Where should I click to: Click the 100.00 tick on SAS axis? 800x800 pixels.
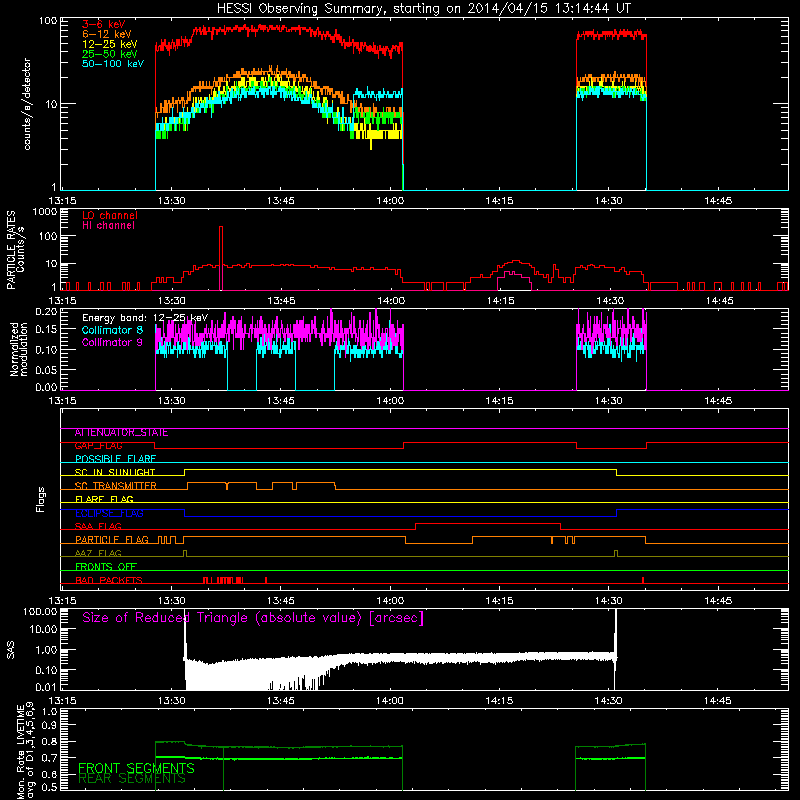tap(40, 612)
